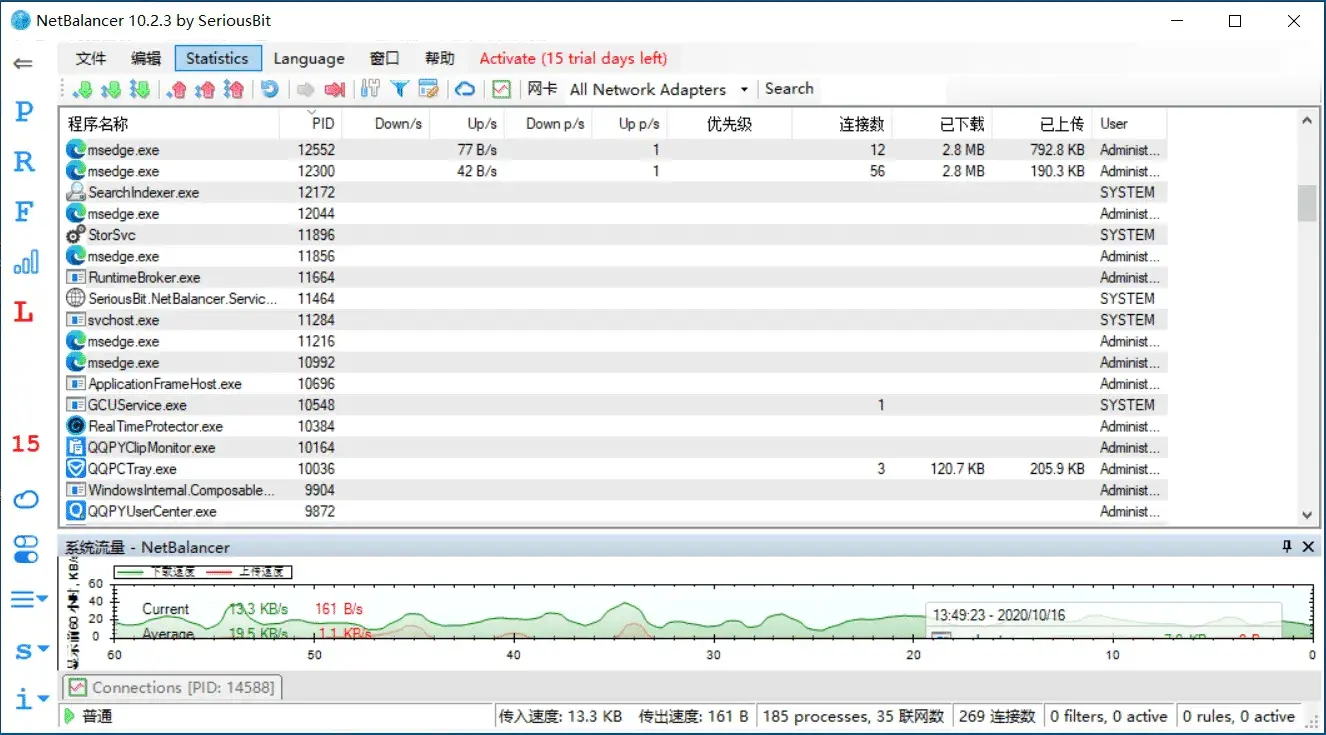Select the ApplicationFrameHost.exe row
Image resolution: width=1326 pixels, height=735 pixels.
coord(613,384)
